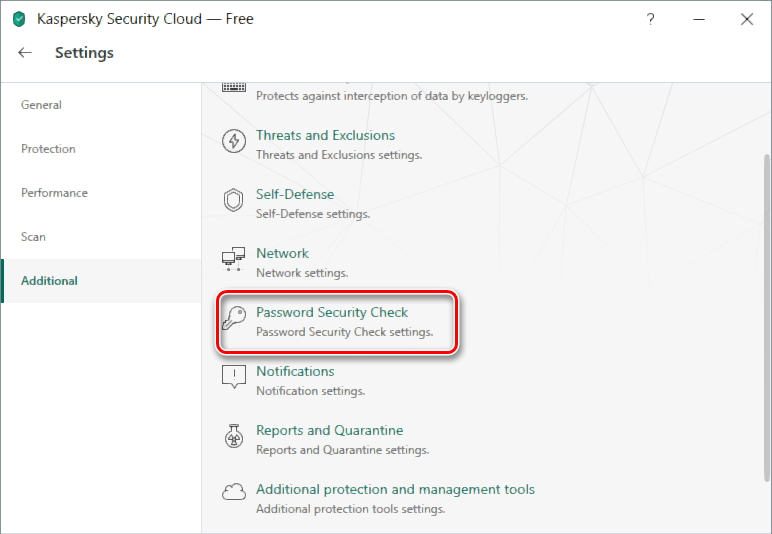The image size is (772, 534).
Task: Open the Threats and Exclusions link
Action: tap(325, 135)
